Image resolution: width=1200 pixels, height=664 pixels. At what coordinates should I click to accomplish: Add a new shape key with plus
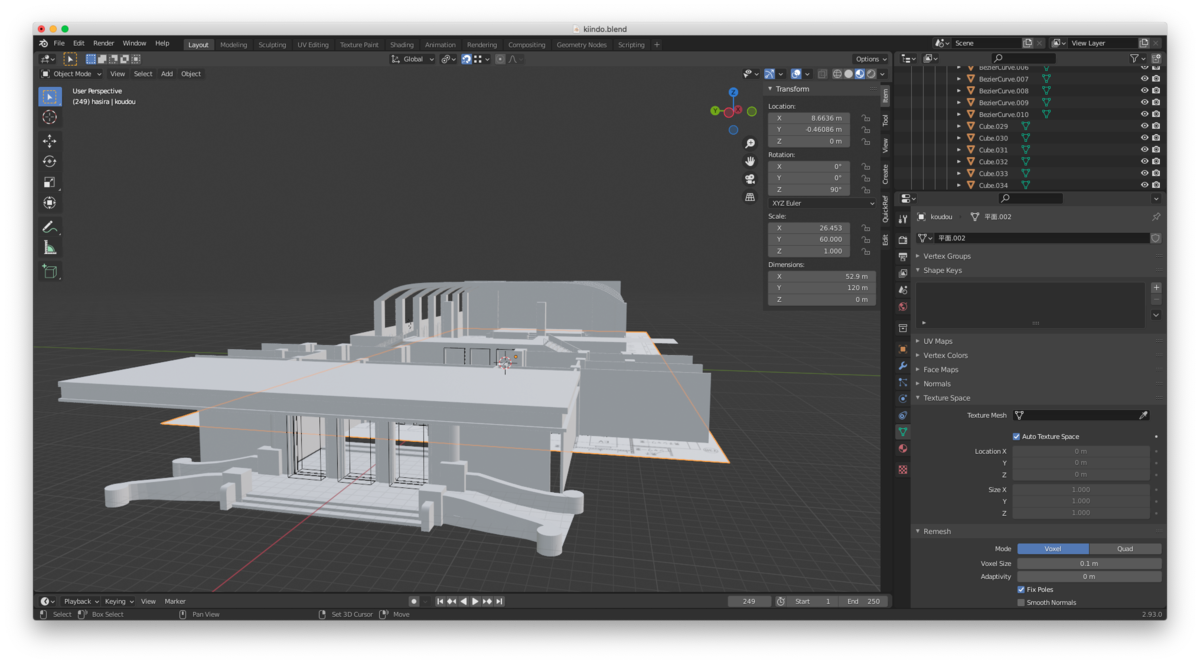[x=1156, y=288]
